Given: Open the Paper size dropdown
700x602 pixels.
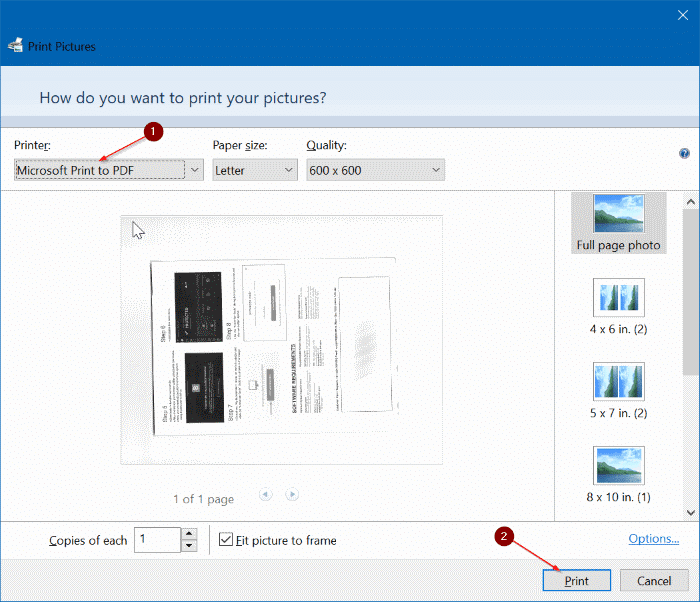Looking at the screenshot, I should pyautogui.click(x=254, y=170).
